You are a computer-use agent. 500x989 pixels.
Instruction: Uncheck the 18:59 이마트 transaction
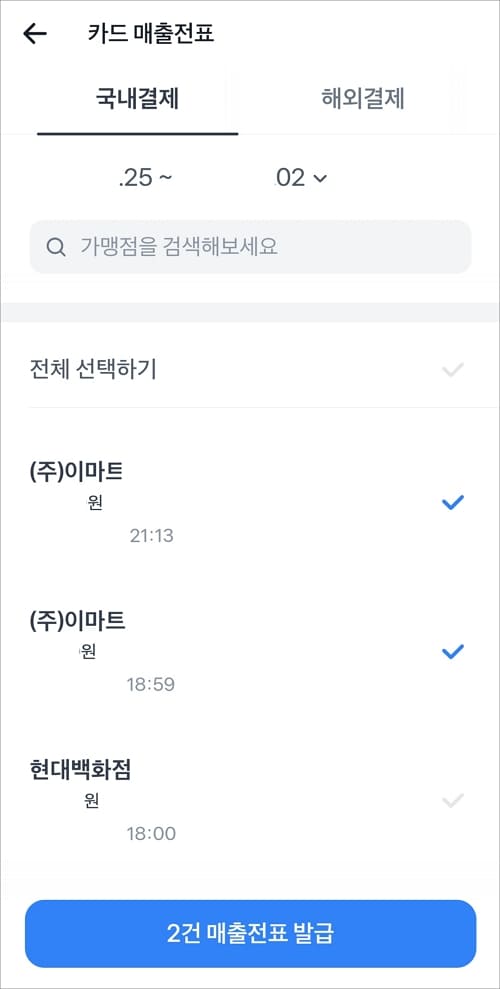click(453, 652)
